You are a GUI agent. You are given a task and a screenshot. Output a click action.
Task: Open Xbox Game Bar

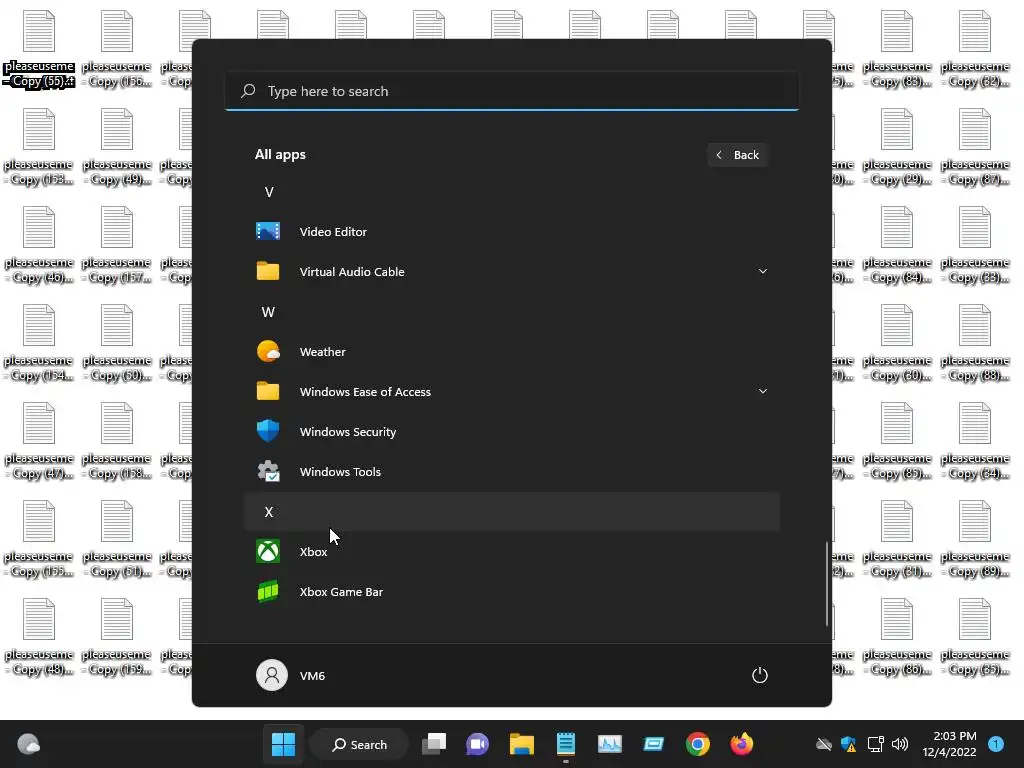pos(511,592)
